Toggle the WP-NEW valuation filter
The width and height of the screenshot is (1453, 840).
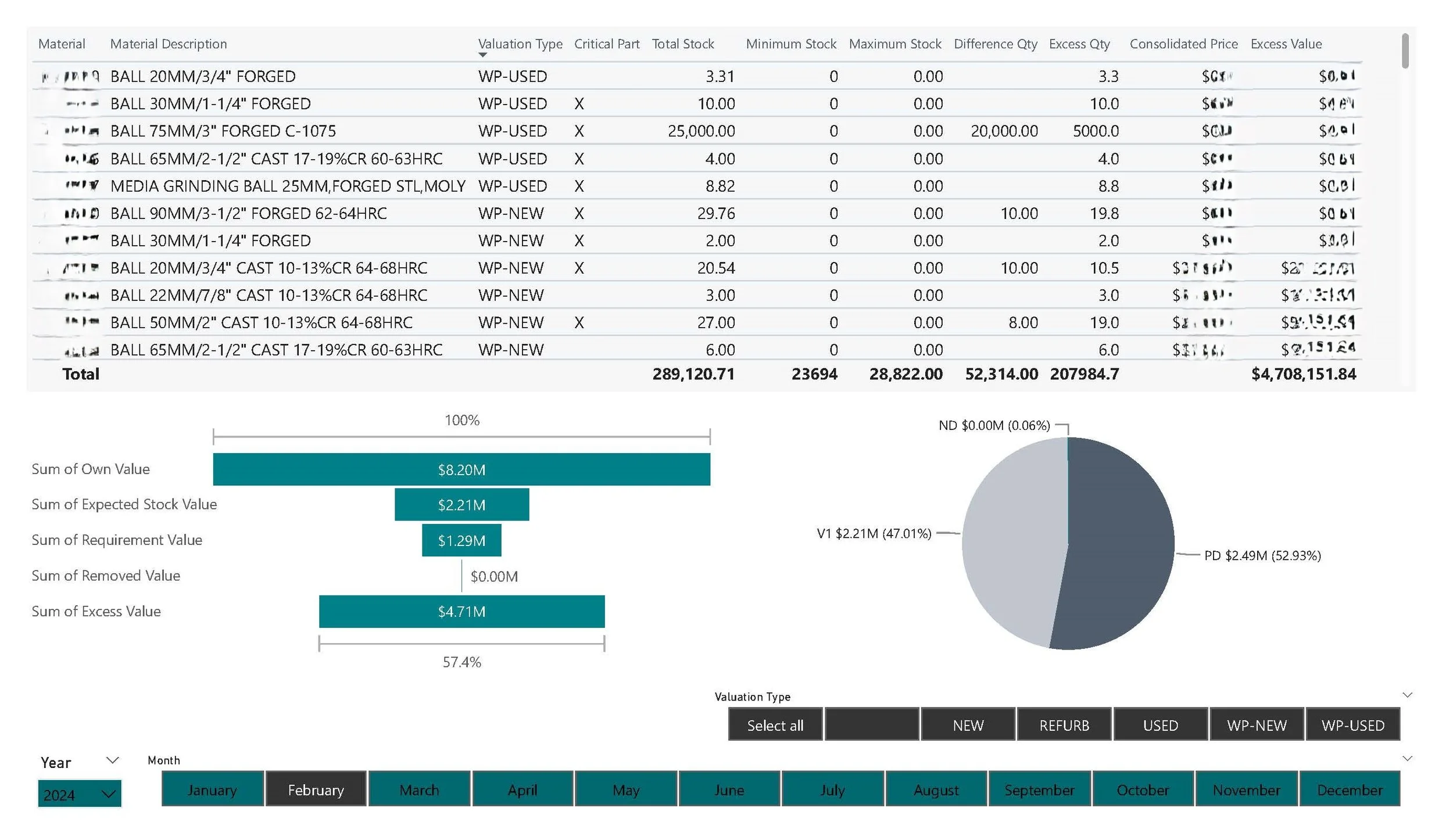pyautogui.click(x=1257, y=725)
